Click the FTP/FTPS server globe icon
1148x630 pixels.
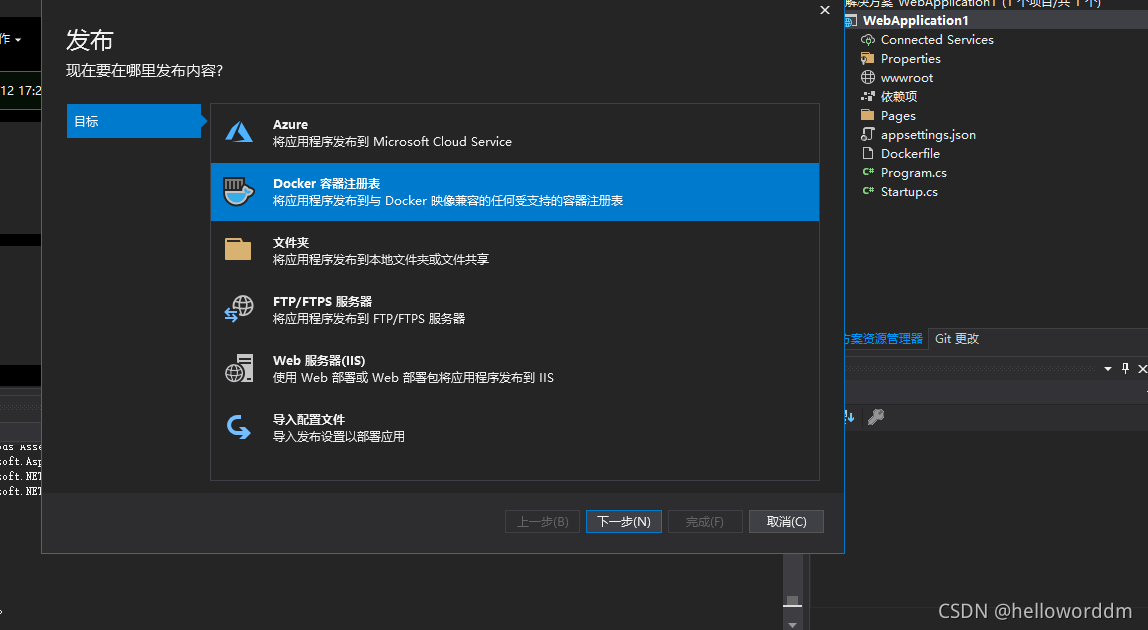tap(239, 309)
